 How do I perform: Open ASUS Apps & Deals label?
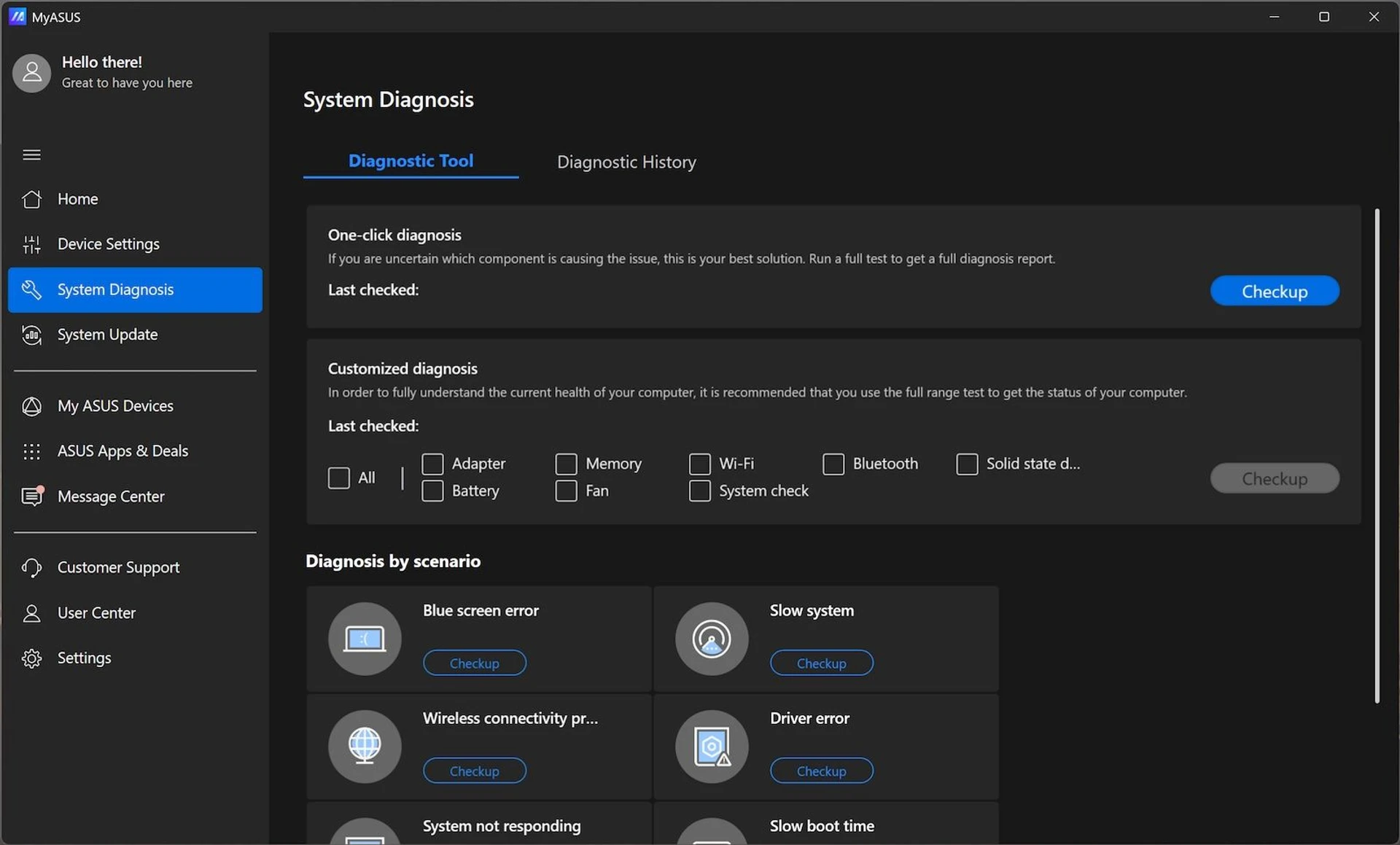point(122,451)
